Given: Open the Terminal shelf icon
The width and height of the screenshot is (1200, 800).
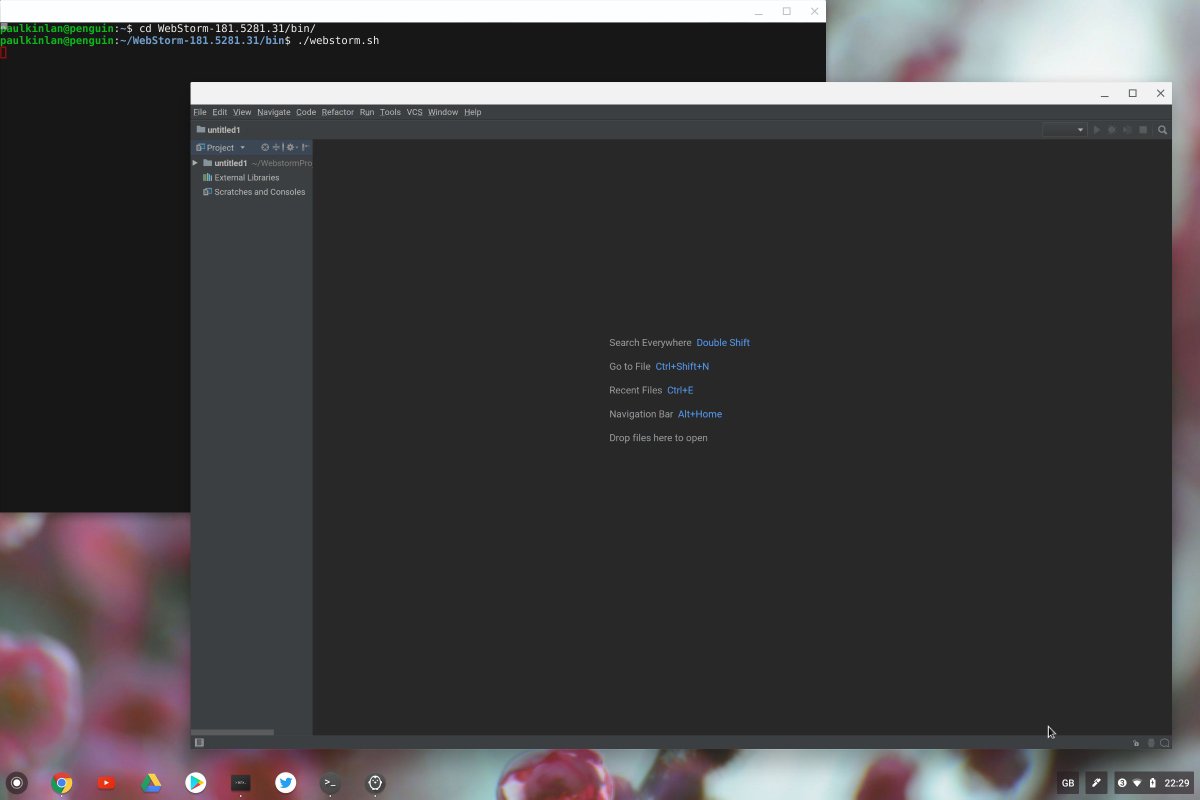Looking at the screenshot, I should click(x=330, y=783).
